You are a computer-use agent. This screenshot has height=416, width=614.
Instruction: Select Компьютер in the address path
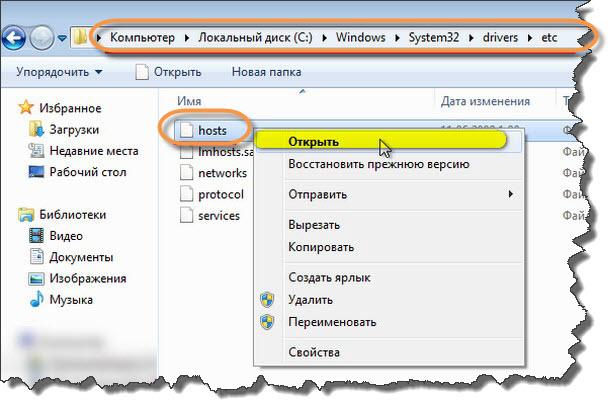142,38
